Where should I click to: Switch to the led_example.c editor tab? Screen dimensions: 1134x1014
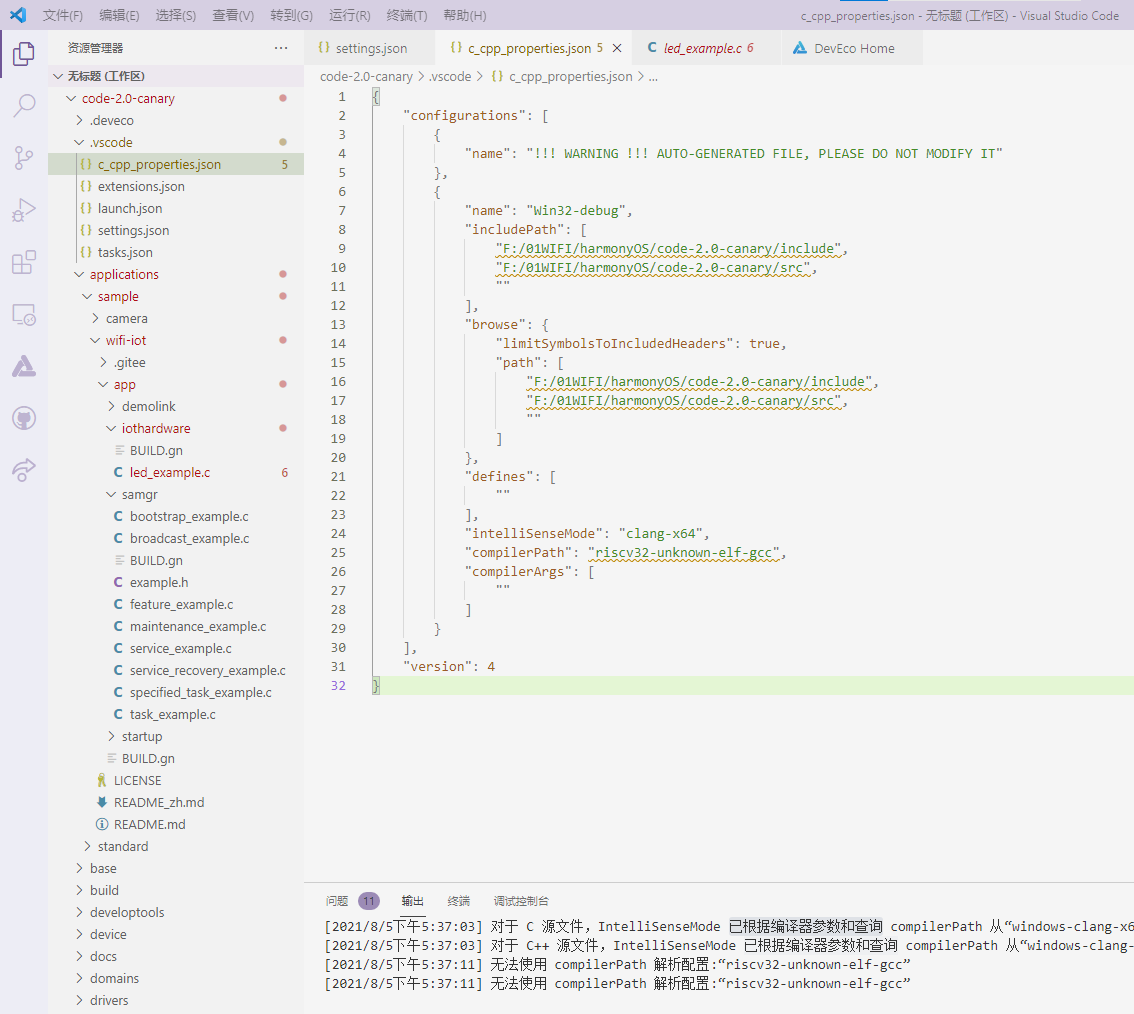(x=706, y=48)
